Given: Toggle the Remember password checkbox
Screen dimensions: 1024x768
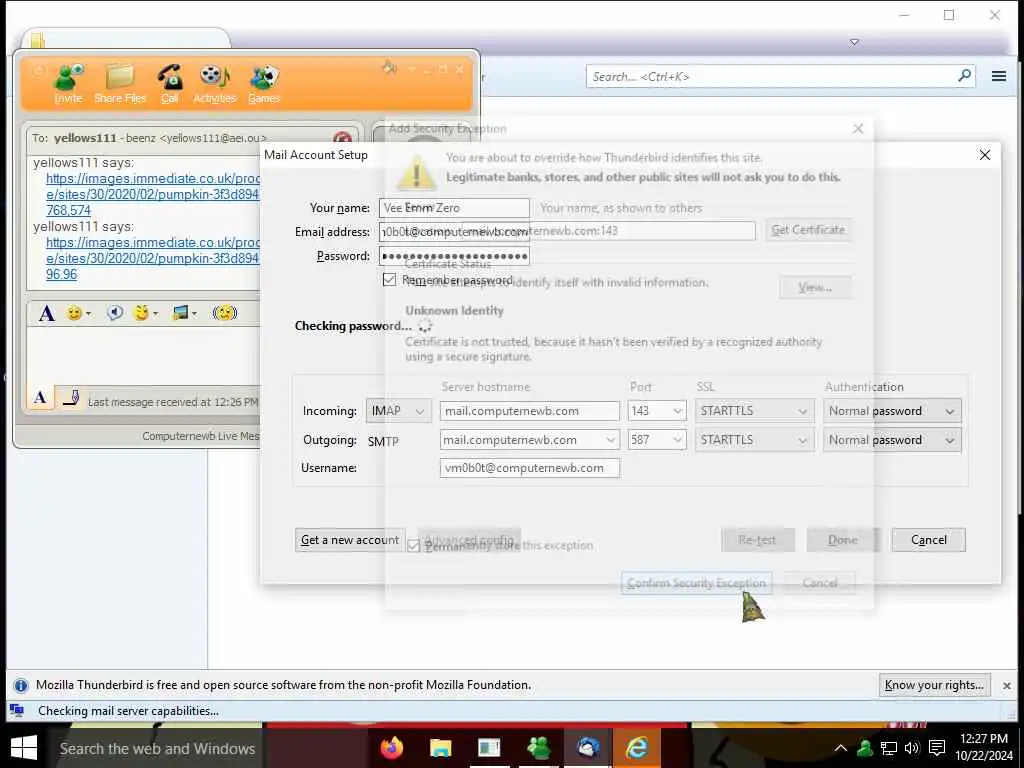Looking at the screenshot, I should point(389,280).
